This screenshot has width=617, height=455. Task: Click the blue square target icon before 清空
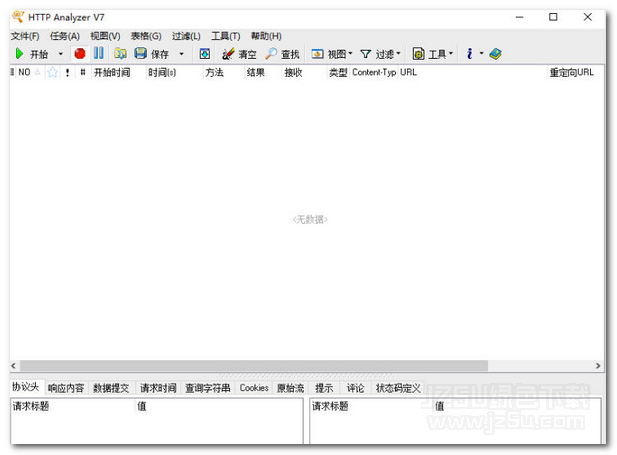point(205,54)
